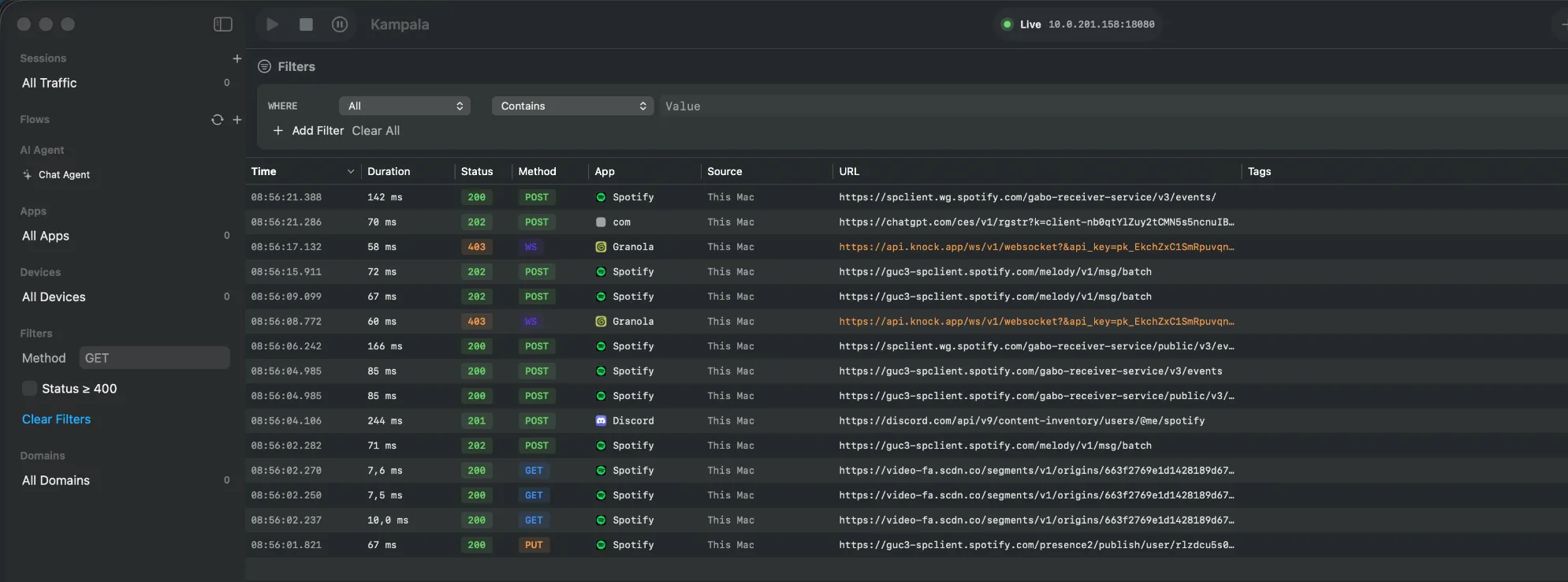Open the Contains operator dropdown
This screenshot has width=1568, height=582.
(x=572, y=106)
